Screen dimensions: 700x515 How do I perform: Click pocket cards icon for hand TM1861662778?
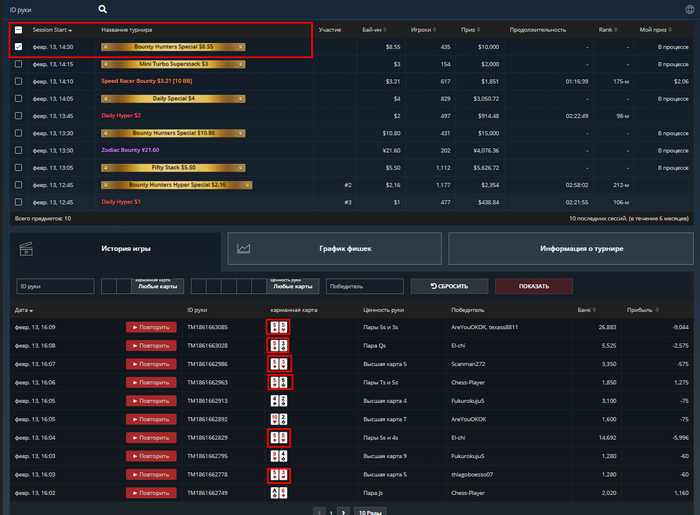click(x=279, y=475)
